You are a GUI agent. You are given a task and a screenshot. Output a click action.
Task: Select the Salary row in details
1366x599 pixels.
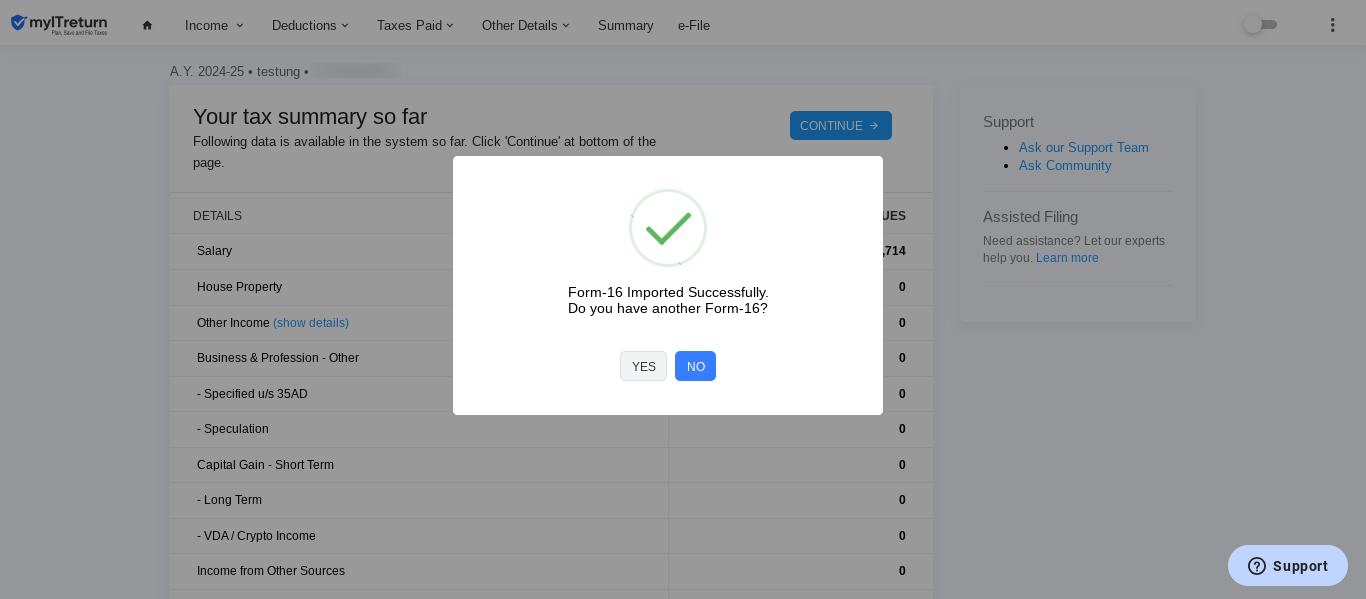click(x=215, y=251)
